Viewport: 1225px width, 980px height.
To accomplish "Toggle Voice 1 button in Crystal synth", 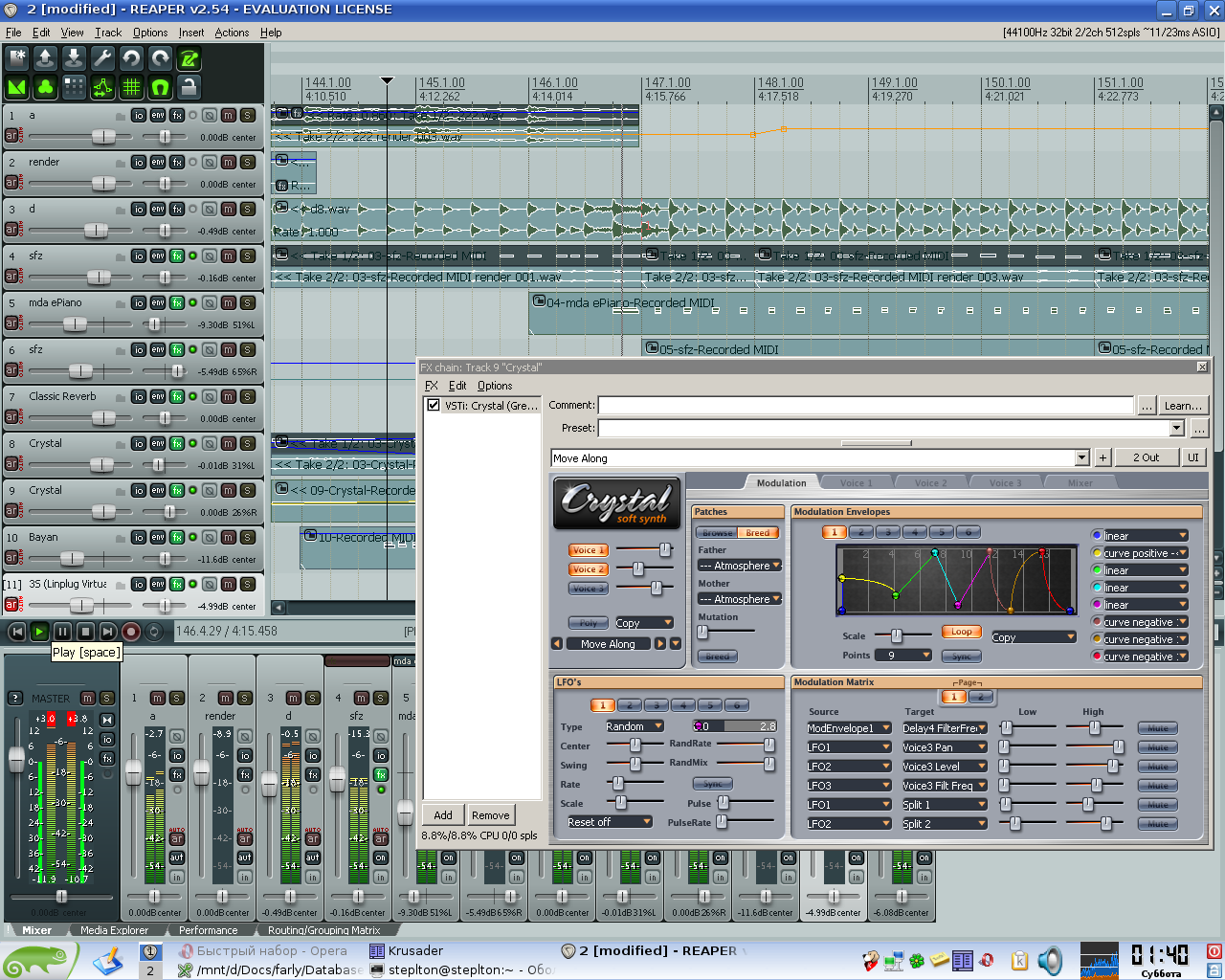I will [x=589, y=550].
